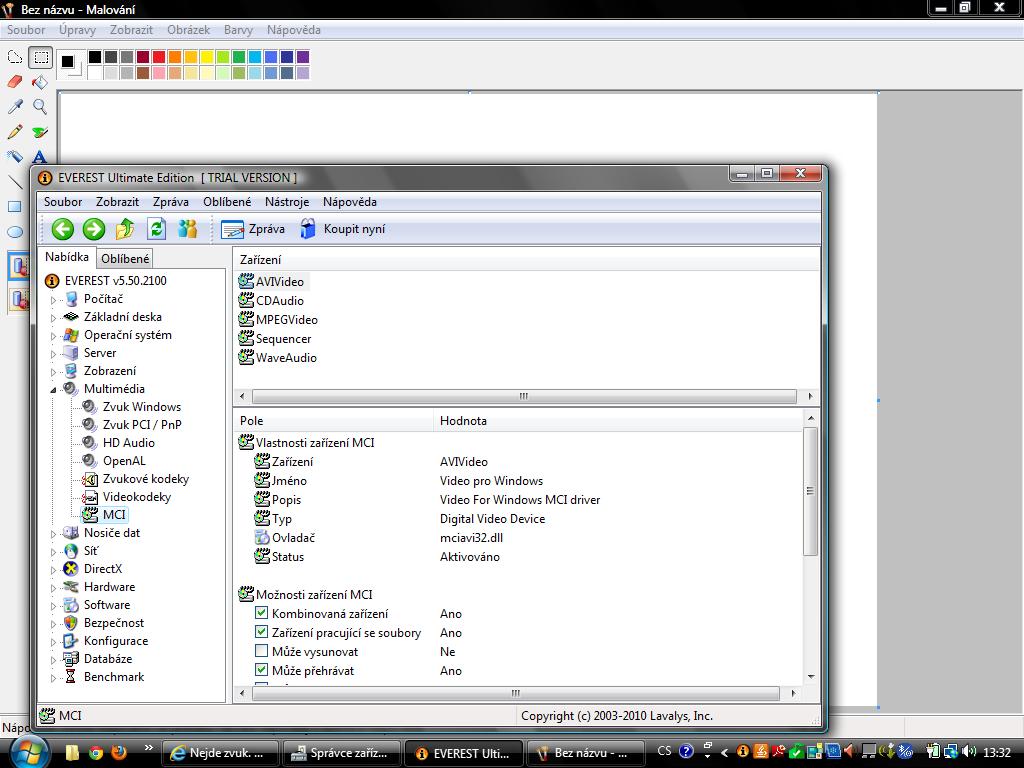The image size is (1024, 768).
Task: Click the Pole column header
Action: point(333,421)
